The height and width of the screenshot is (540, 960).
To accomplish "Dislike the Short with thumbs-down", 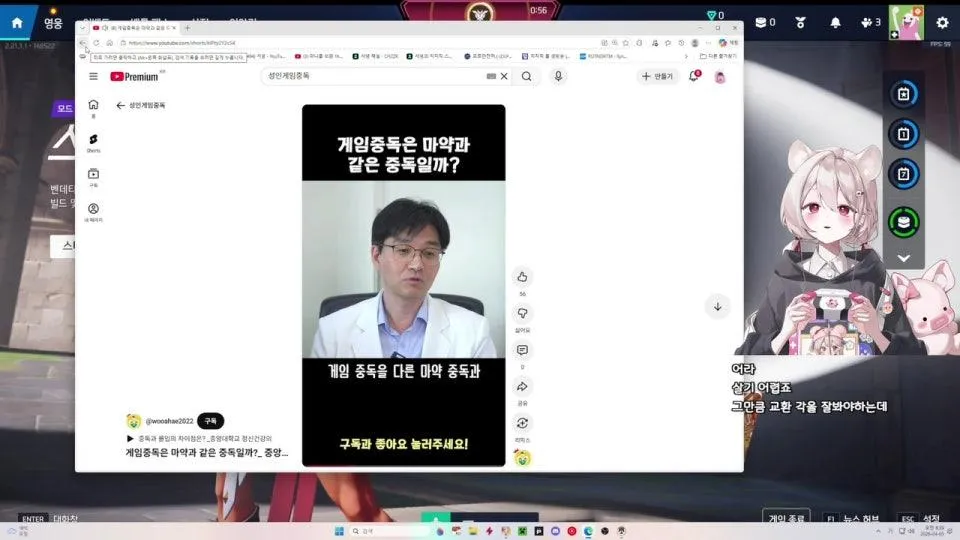I will pos(522,313).
